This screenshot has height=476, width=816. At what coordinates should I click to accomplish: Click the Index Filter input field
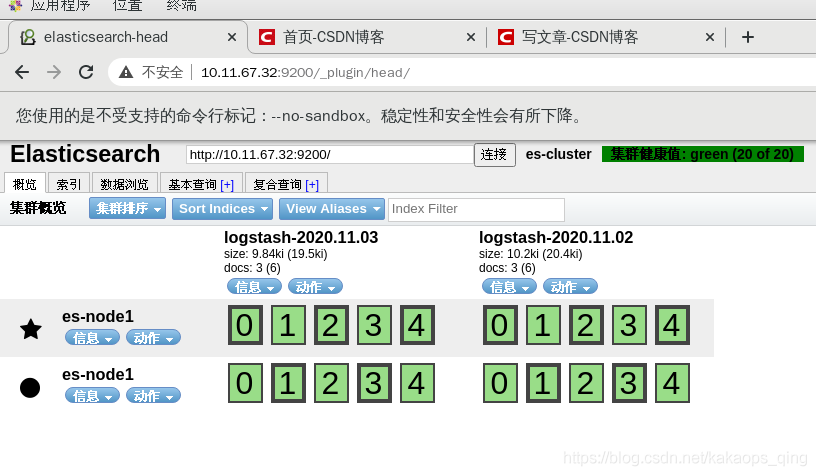click(x=476, y=209)
